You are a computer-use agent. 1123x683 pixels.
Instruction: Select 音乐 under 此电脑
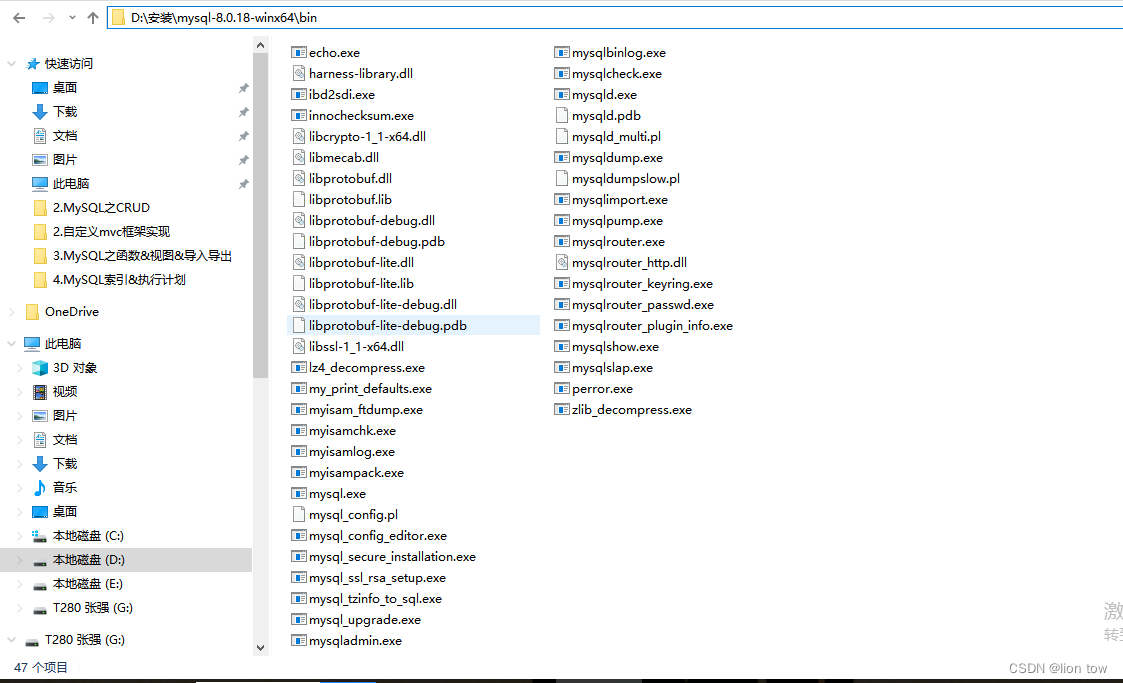64,488
